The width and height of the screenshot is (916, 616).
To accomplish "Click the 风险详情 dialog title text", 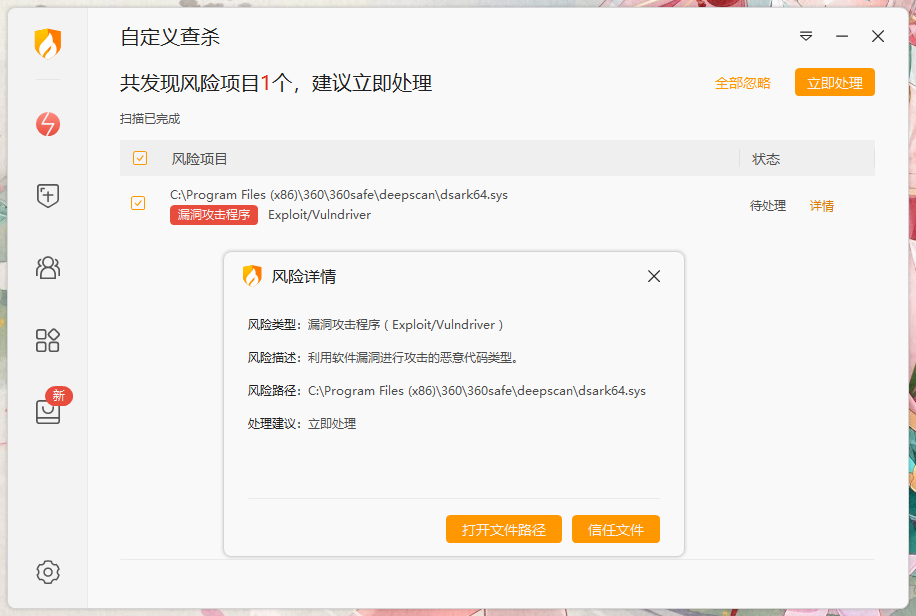I will click(x=304, y=276).
